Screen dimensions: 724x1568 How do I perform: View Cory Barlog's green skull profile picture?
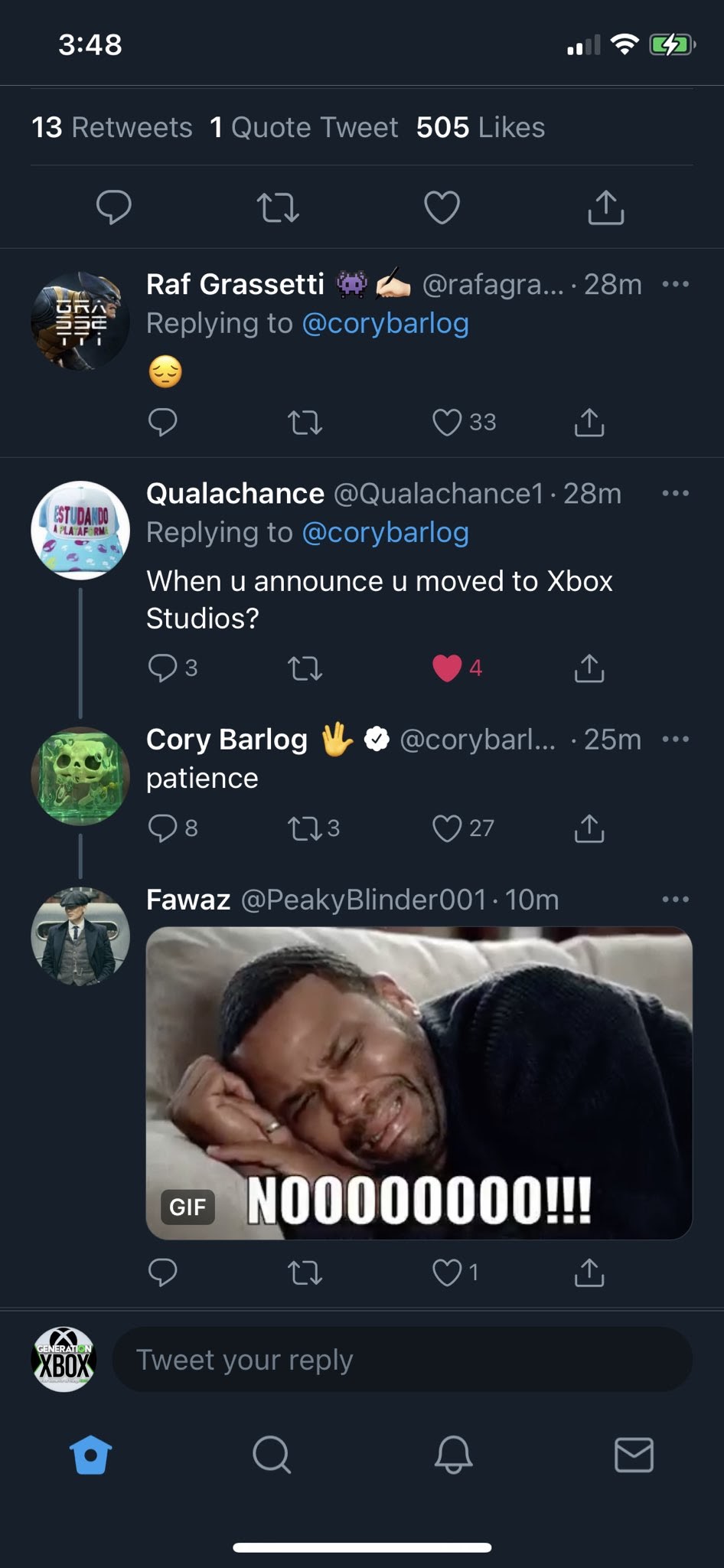click(x=80, y=776)
